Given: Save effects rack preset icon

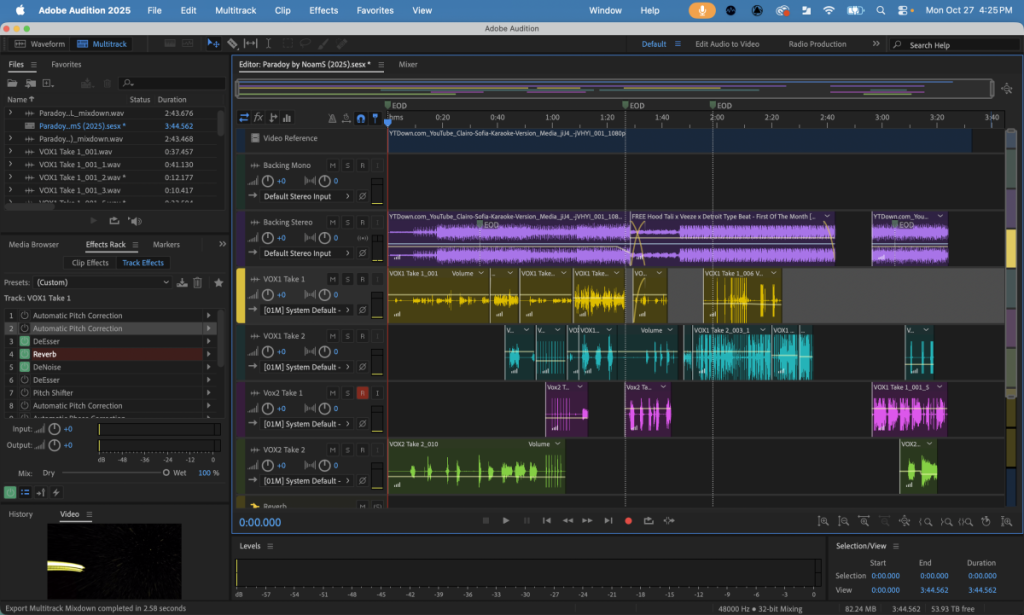Looking at the screenshot, I should (x=182, y=283).
